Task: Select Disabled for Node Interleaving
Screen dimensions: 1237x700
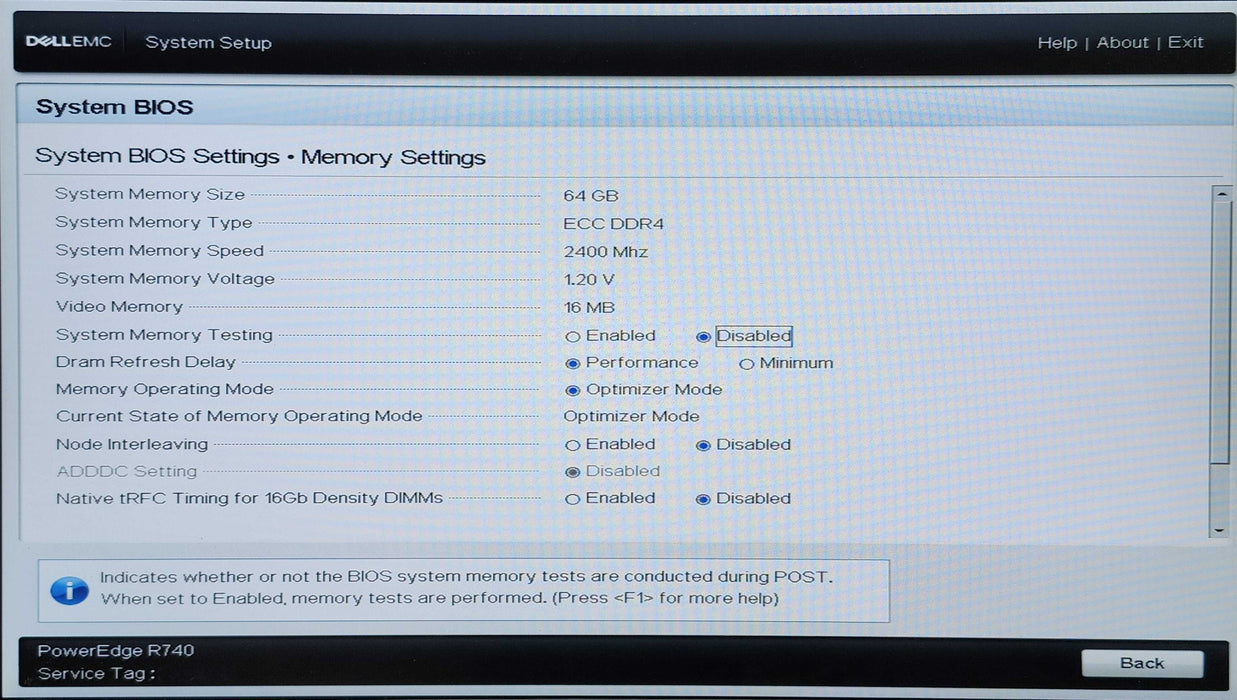Action: (703, 445)
